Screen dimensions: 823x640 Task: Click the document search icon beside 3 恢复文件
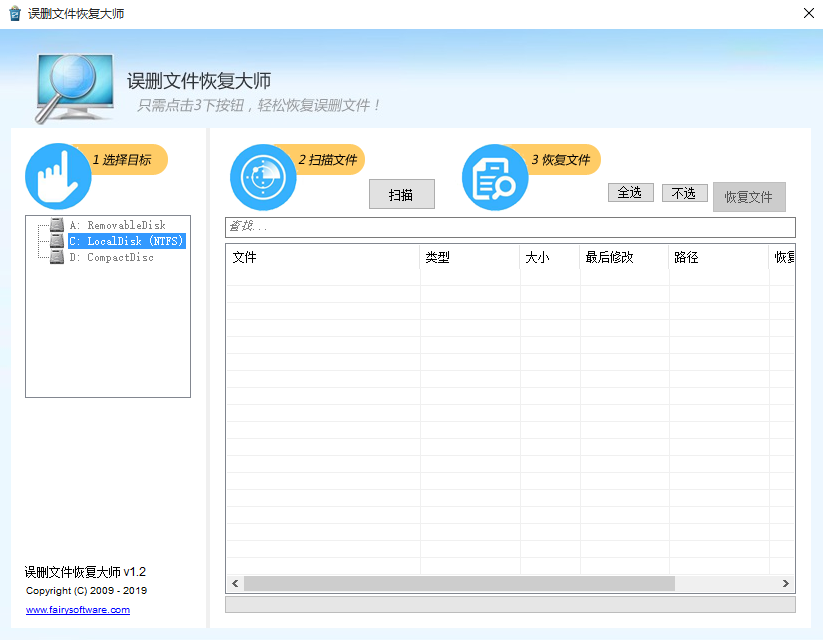click(x=495, y=177)
